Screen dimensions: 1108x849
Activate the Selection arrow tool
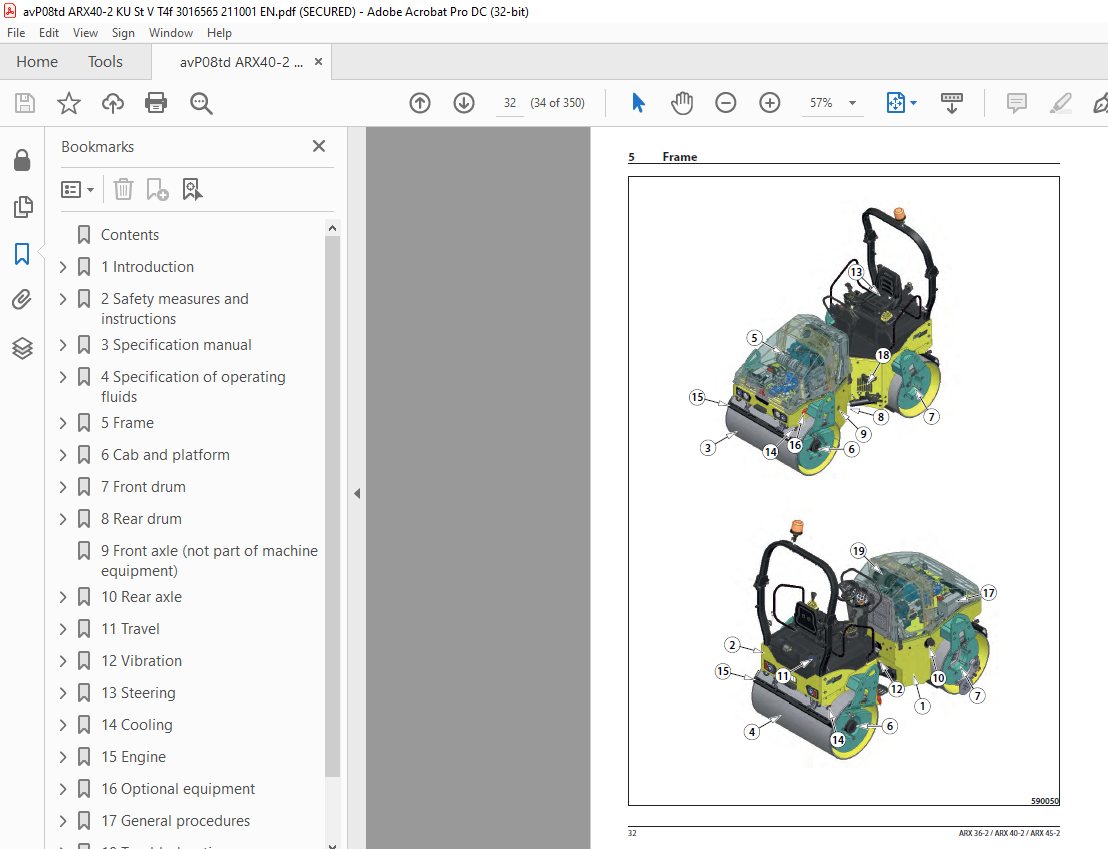[638, 103]
